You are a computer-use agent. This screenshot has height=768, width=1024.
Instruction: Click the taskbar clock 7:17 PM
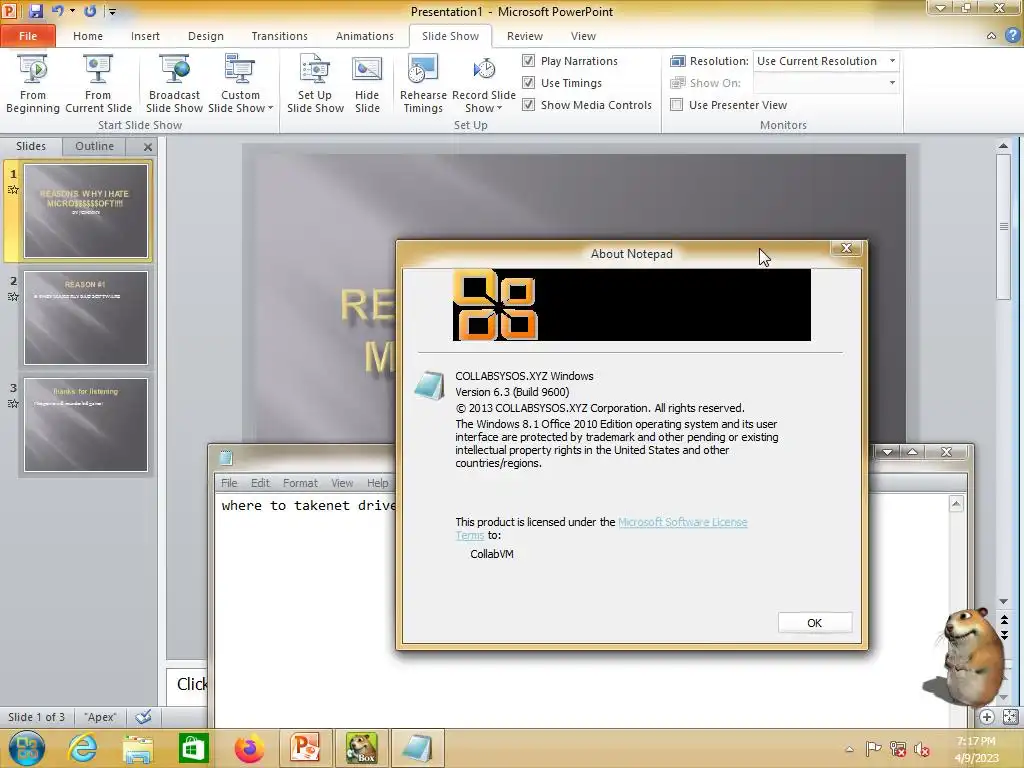(x=976, y=741)
